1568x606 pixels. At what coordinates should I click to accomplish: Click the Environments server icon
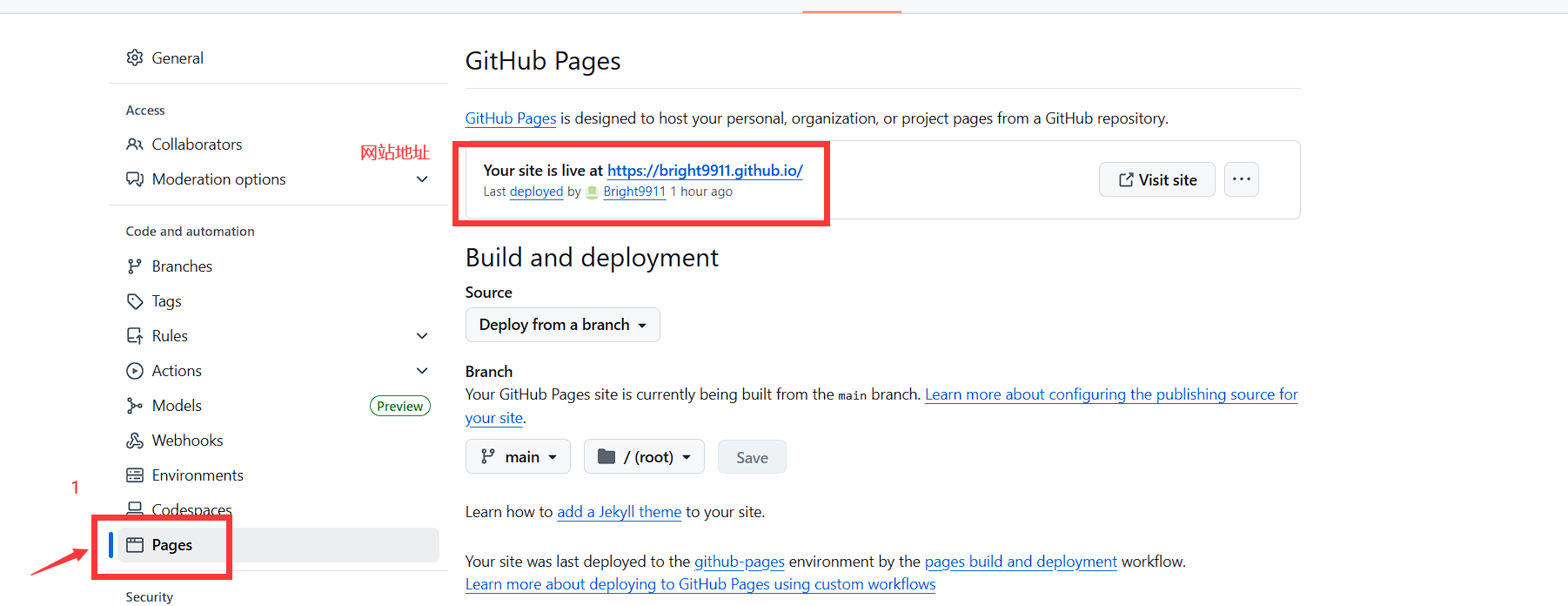tap(135, 475)
